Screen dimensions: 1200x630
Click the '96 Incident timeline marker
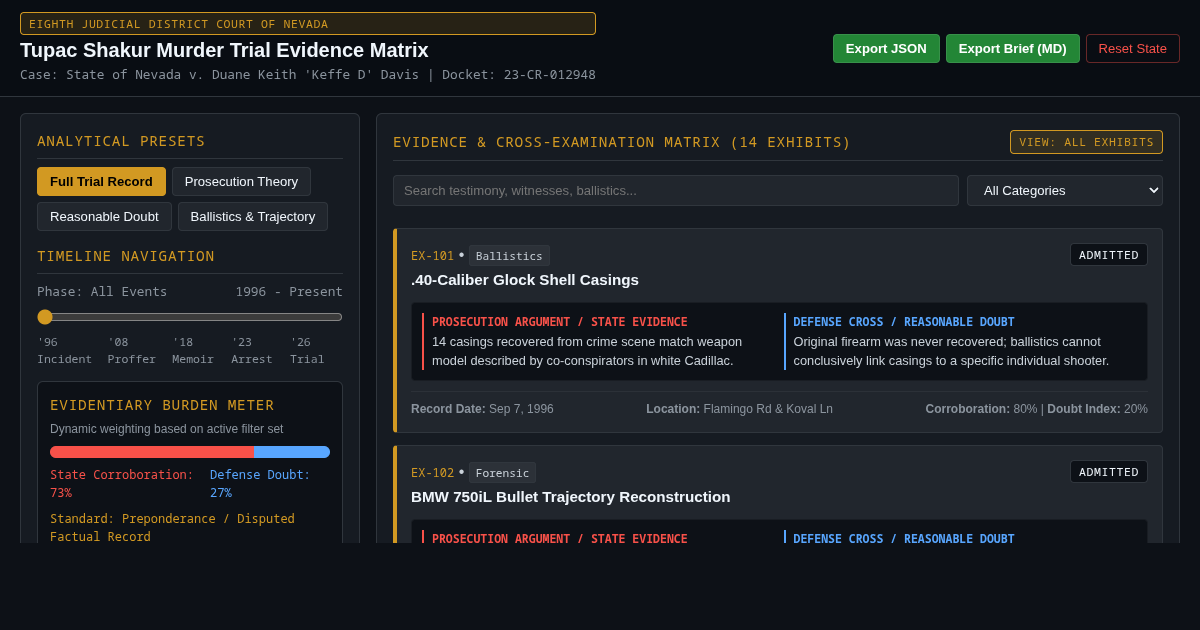click(64, 350)
